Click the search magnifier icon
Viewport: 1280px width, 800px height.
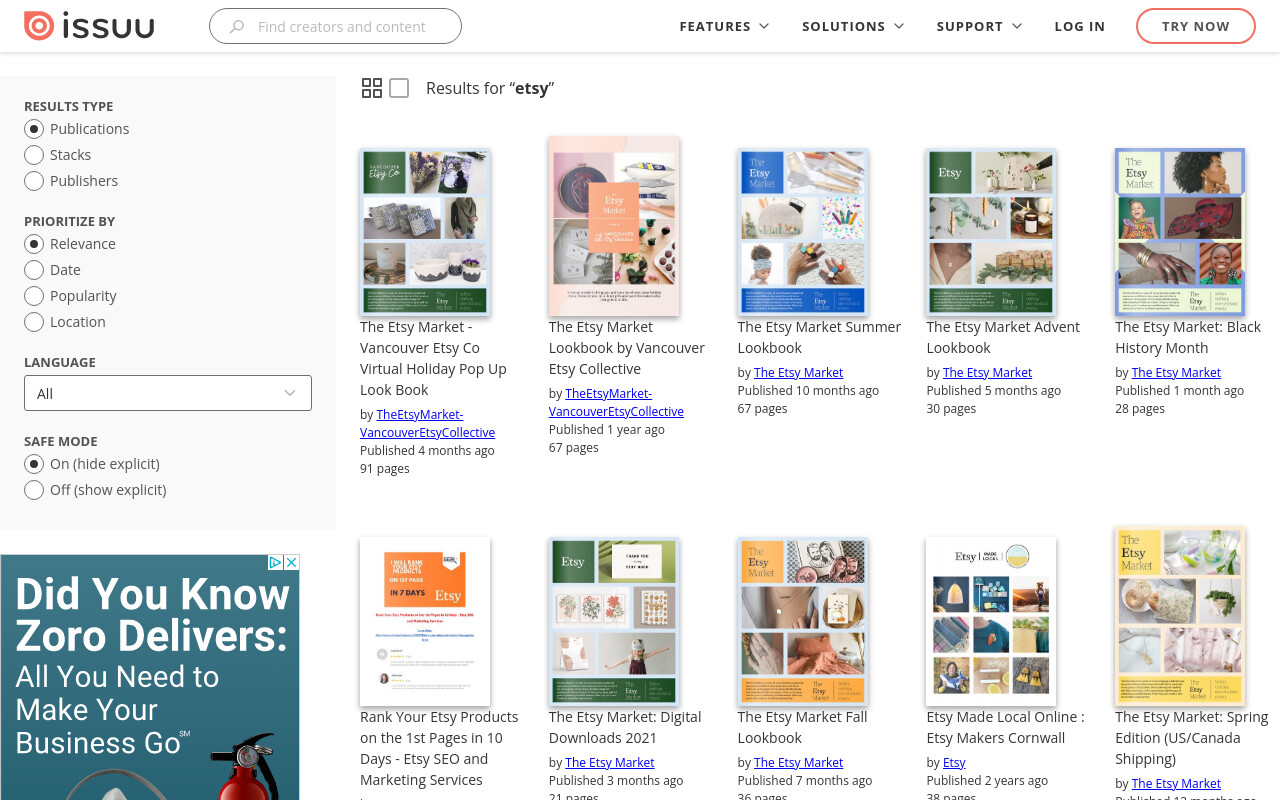click(x=237, y=27)
